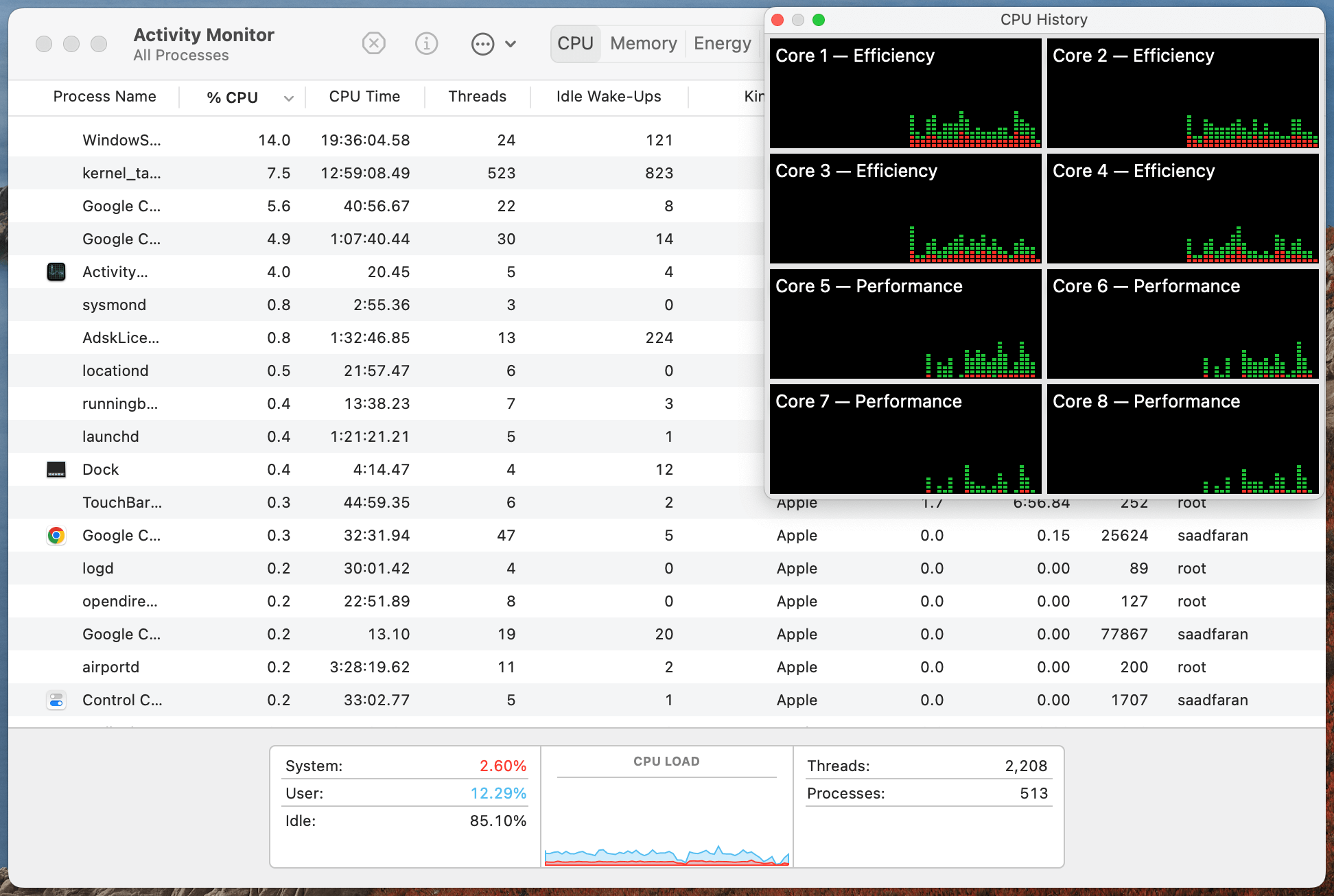Click the Google Chrome icon in process list

tap(56, 535)
